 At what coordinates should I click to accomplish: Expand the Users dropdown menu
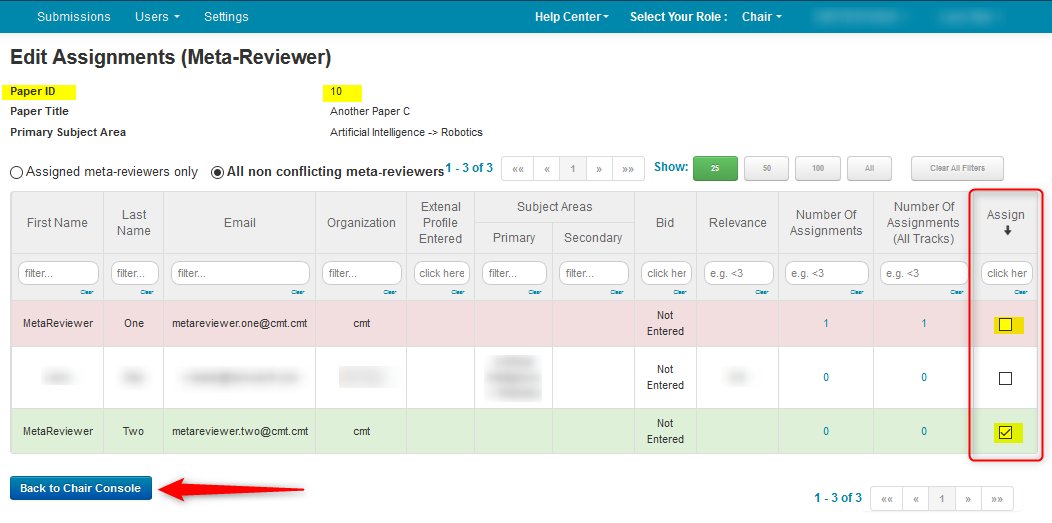pyautogui.click(x=157, y=17)
